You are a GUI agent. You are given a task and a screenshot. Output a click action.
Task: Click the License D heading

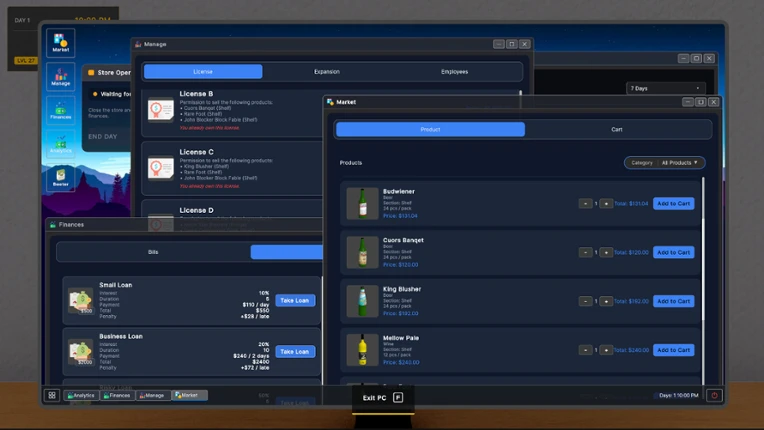(x=196, y=210)
